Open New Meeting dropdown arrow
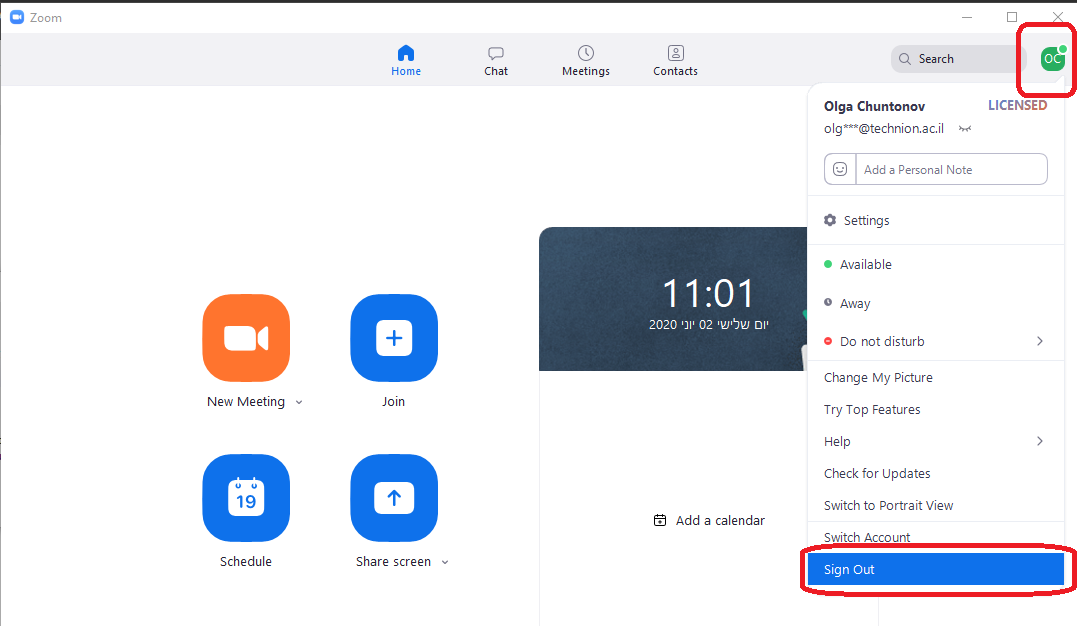This screenshot has width=1077, height=627. [x=299, y=402]
